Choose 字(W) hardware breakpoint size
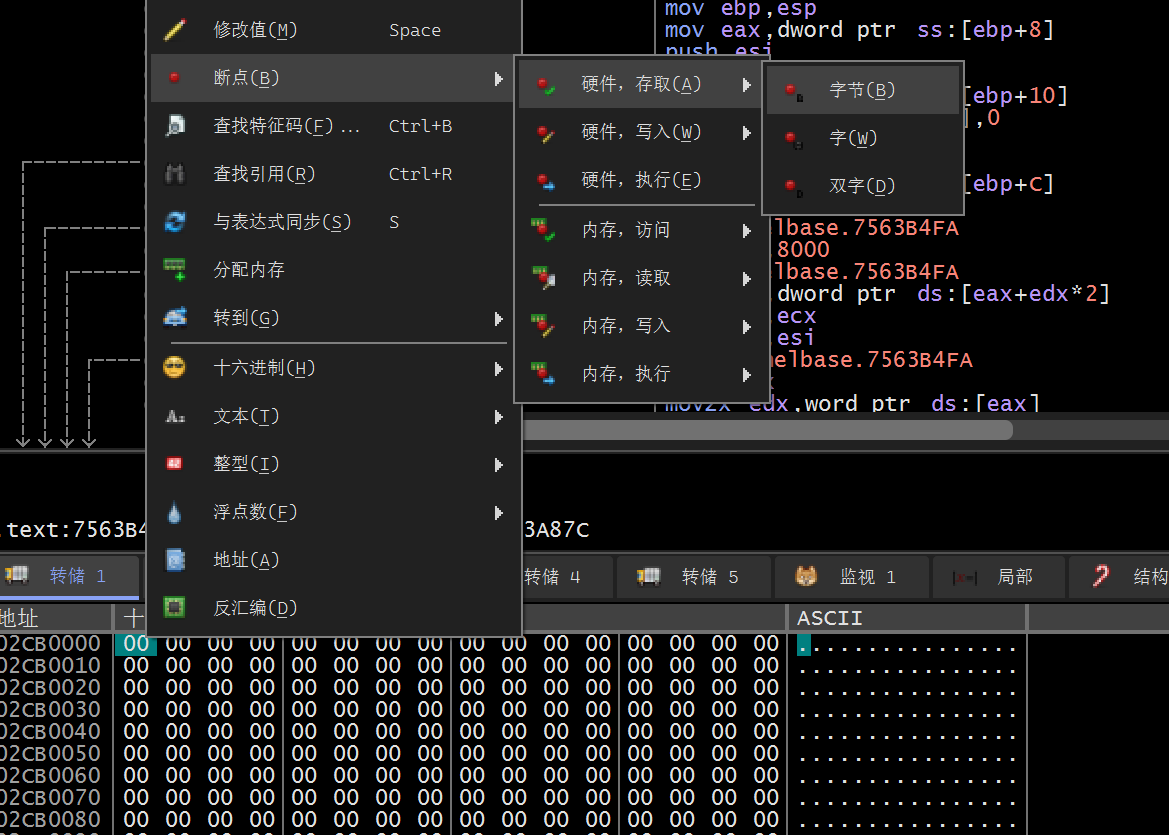1169x835 pixels. pos(863,138)
